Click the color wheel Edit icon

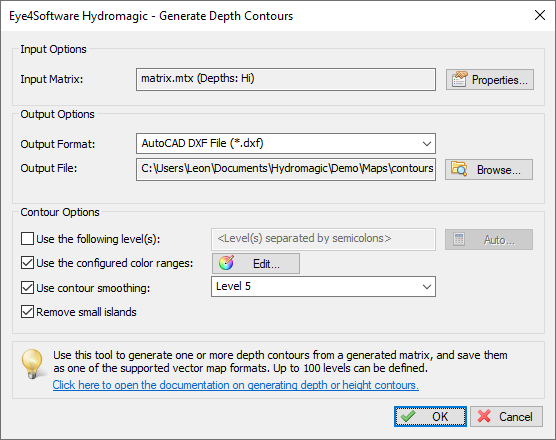tap(226, 263)
